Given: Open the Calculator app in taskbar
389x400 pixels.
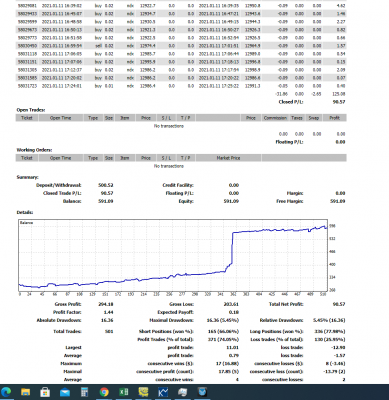Looking at the screenshot, I should (84, 392).
